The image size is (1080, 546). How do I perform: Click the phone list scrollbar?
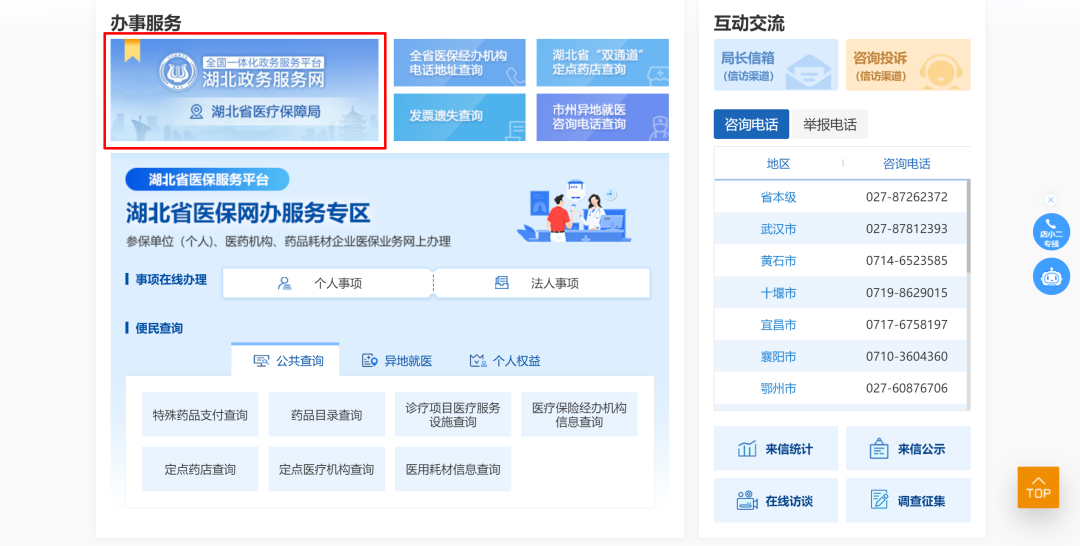point(968,226)
